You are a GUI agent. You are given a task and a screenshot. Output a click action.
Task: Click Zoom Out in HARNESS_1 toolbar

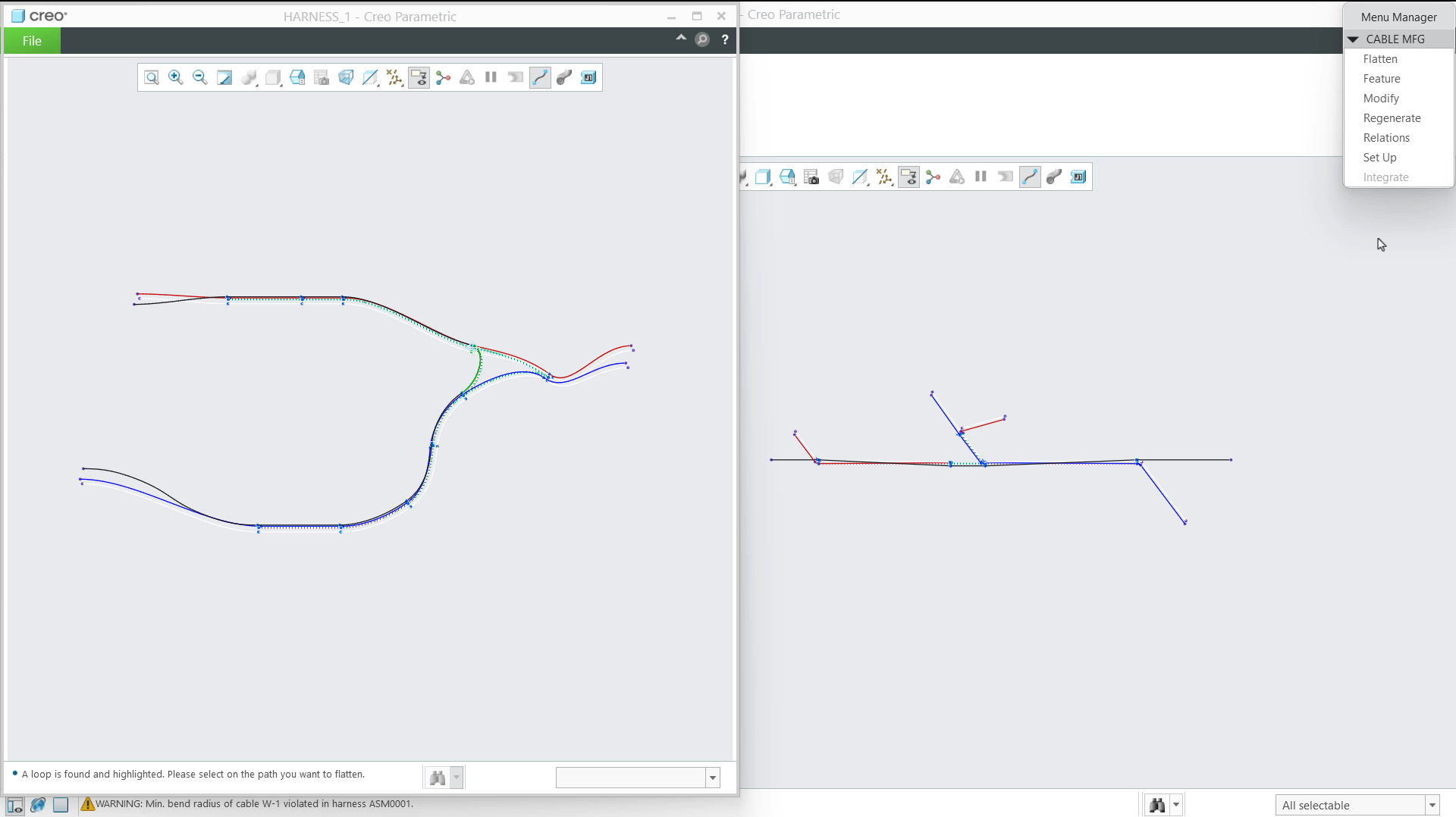(200, 77)
